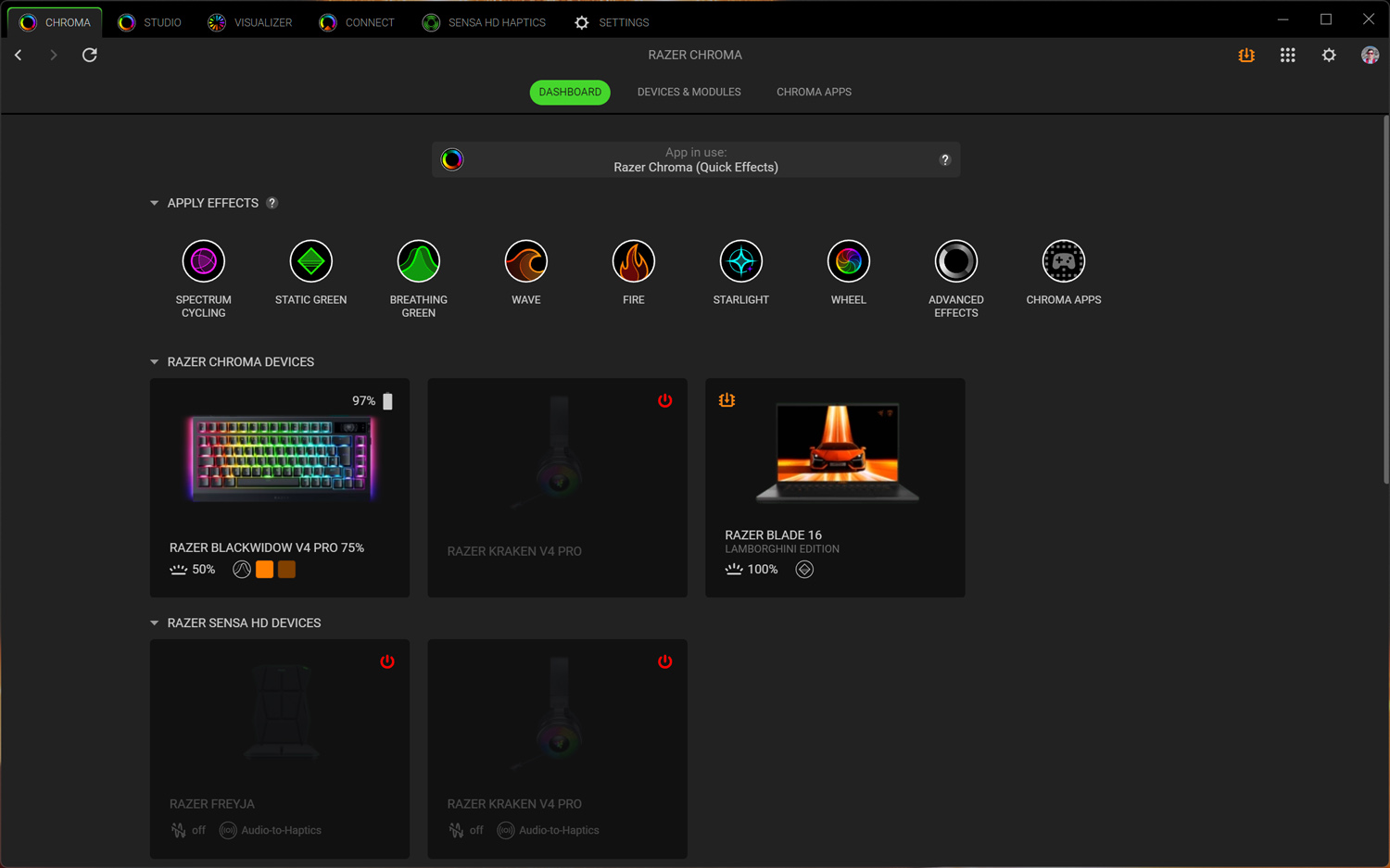Open settings via the top-right gear icon

coord(1329,55)
